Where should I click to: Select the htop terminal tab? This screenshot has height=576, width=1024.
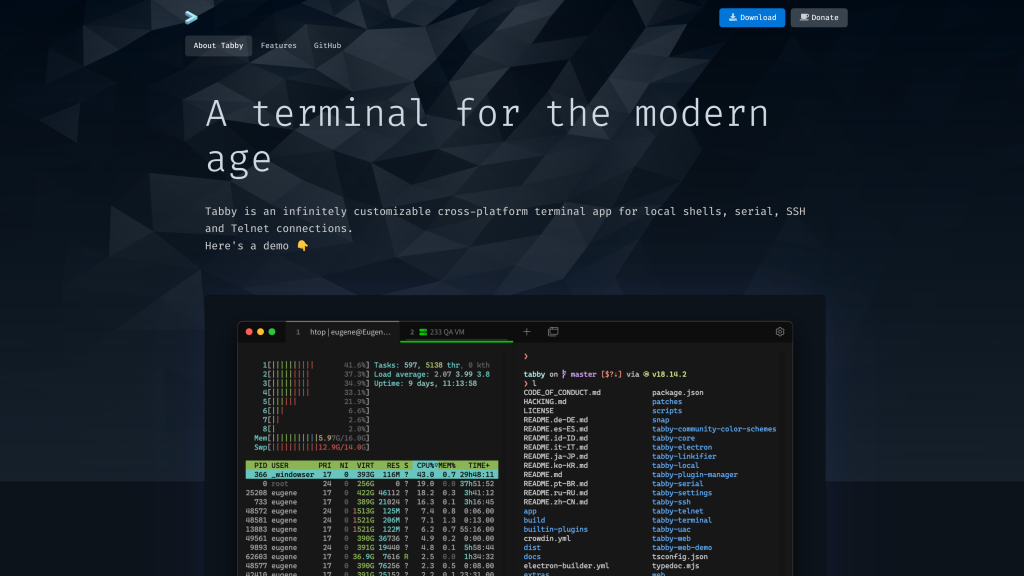tap(344, 332)
